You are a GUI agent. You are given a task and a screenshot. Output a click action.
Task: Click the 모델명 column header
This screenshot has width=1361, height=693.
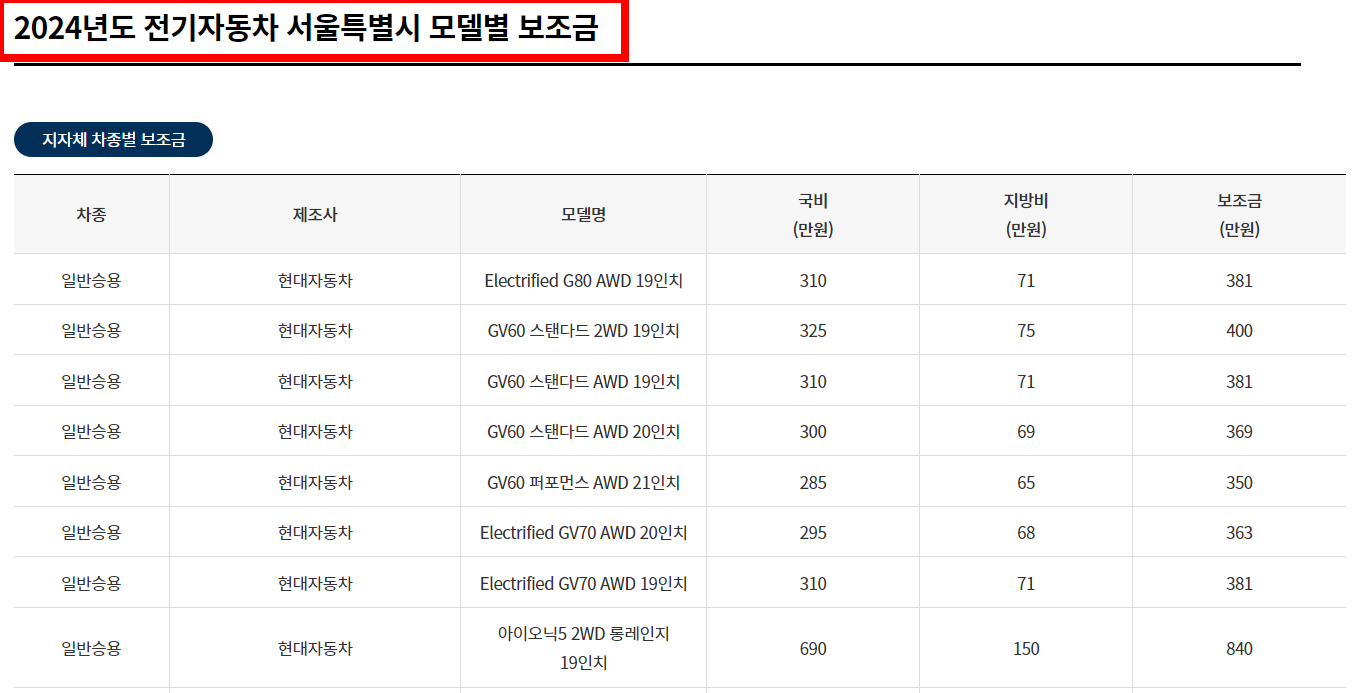tap(583, 214)
